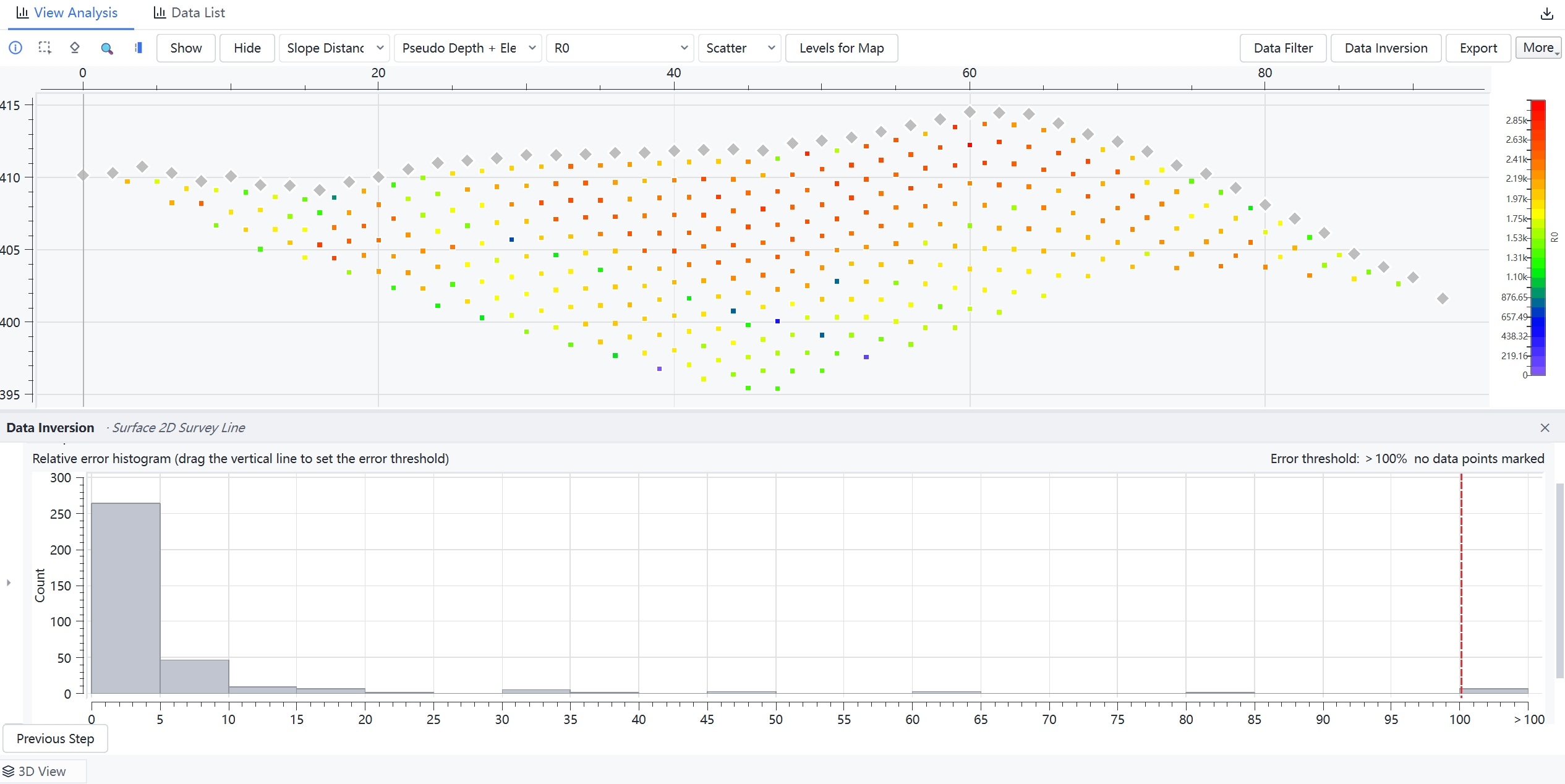Click the Previous Step button

(x=55, y=738)
